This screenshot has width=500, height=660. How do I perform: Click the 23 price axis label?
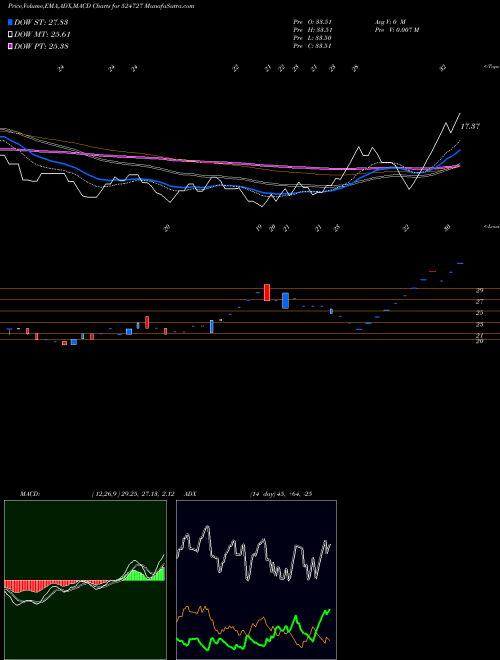click(x=479, y=325)
